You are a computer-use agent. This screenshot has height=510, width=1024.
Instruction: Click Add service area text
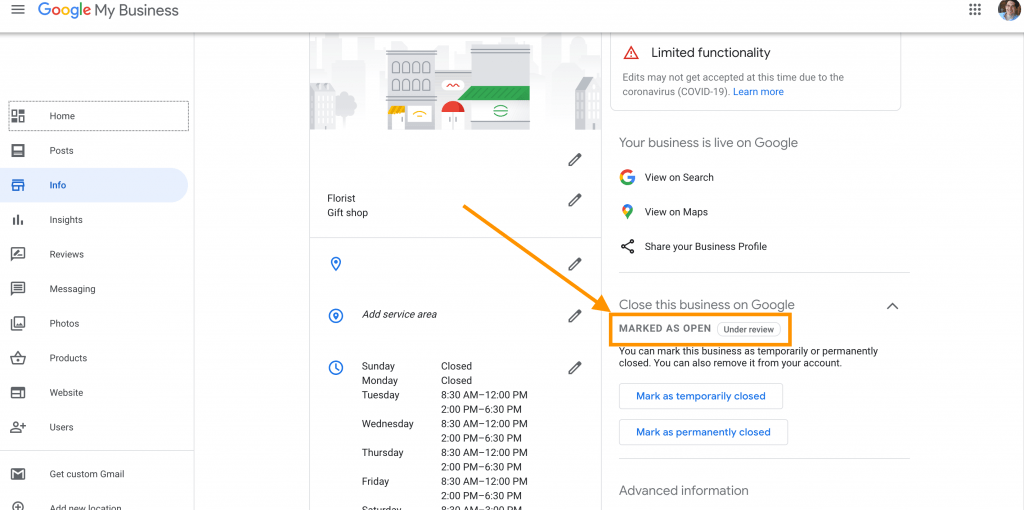click(x=400, y=314)
